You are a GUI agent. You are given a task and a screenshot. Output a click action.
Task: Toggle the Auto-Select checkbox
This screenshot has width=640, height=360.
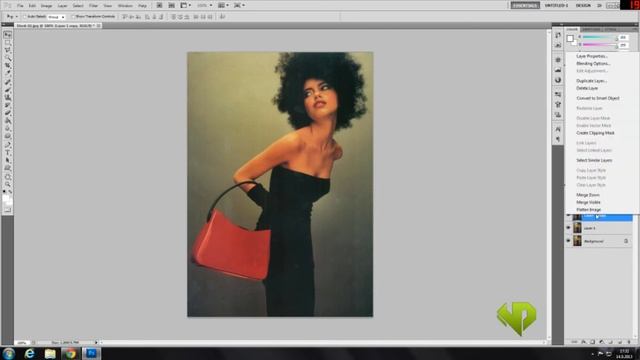[24, 17]
